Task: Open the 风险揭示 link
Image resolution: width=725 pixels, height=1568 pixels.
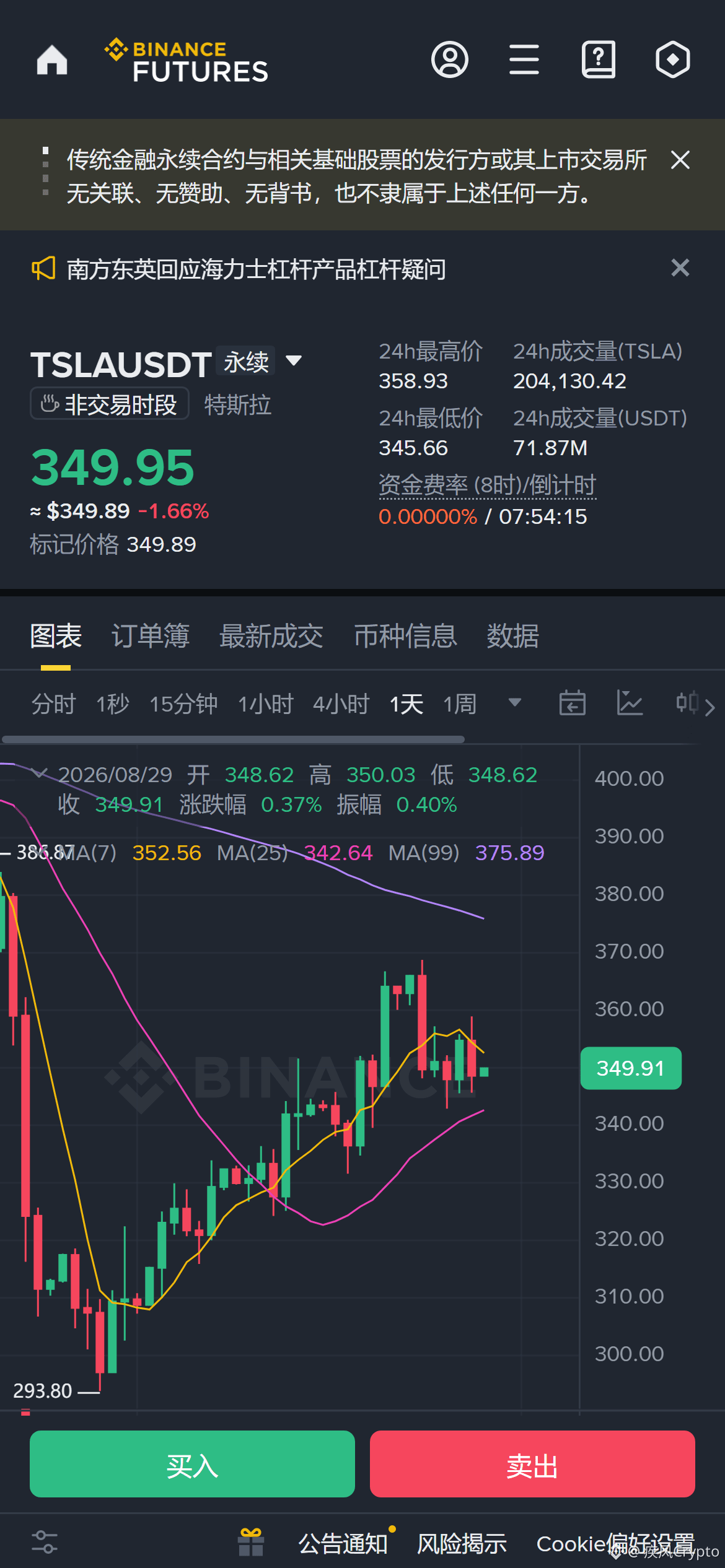Action: (462, 1544)
